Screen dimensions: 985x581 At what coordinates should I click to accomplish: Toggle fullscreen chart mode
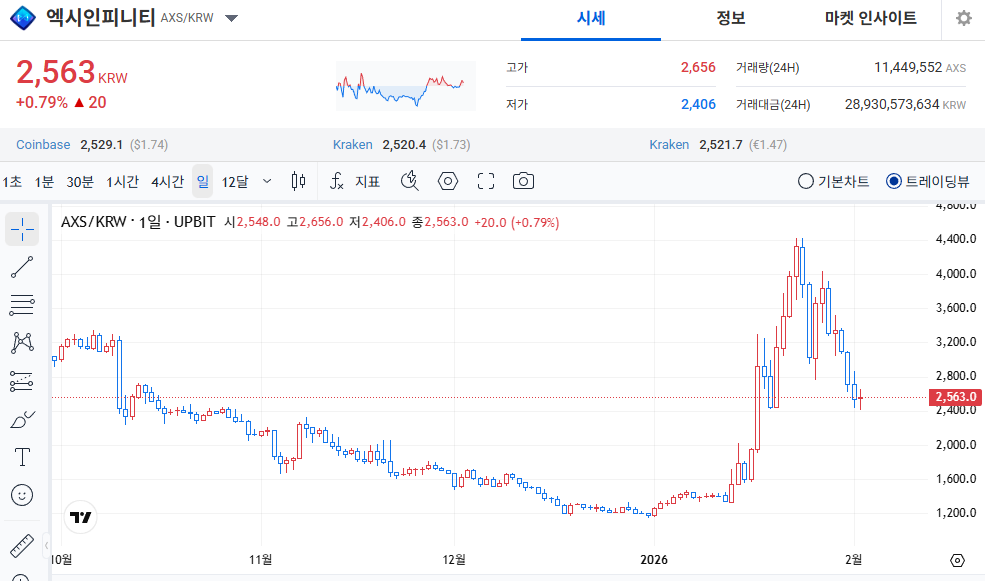[x=486, y=181]
